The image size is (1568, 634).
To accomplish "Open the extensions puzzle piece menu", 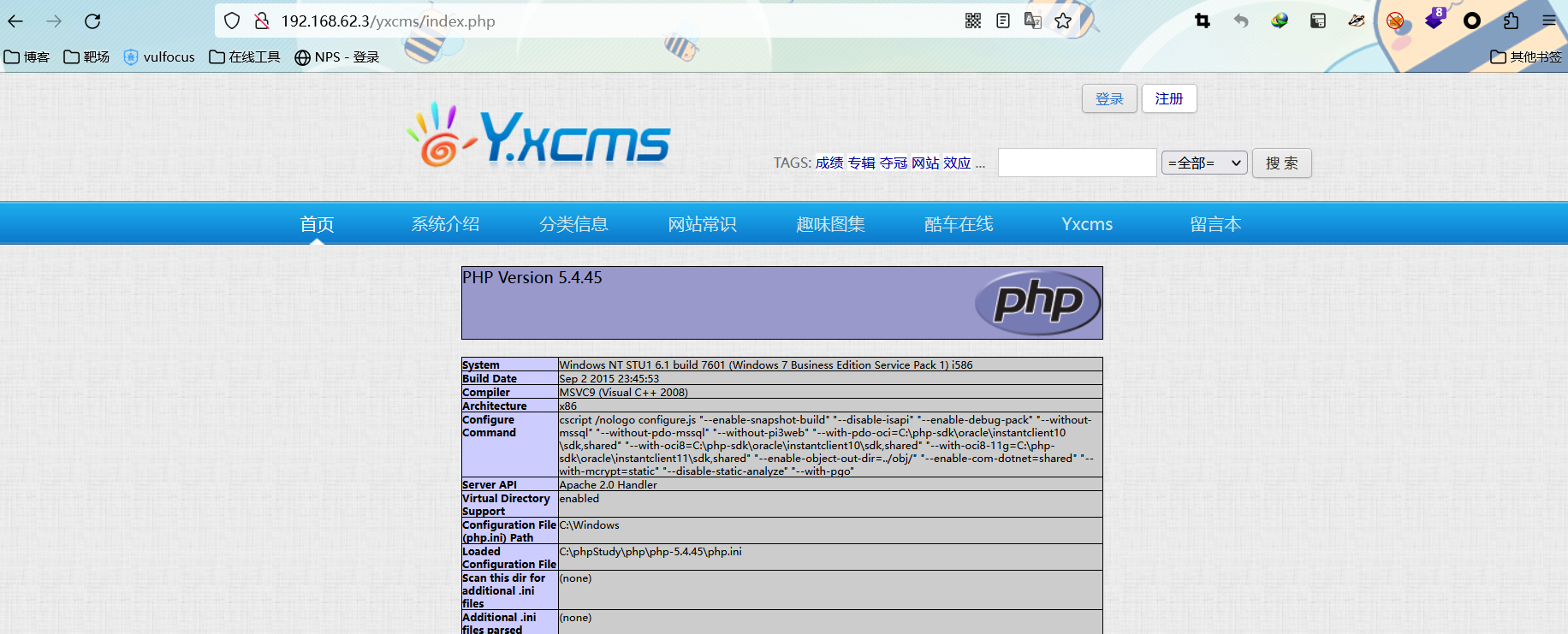I will [1511, 21].
